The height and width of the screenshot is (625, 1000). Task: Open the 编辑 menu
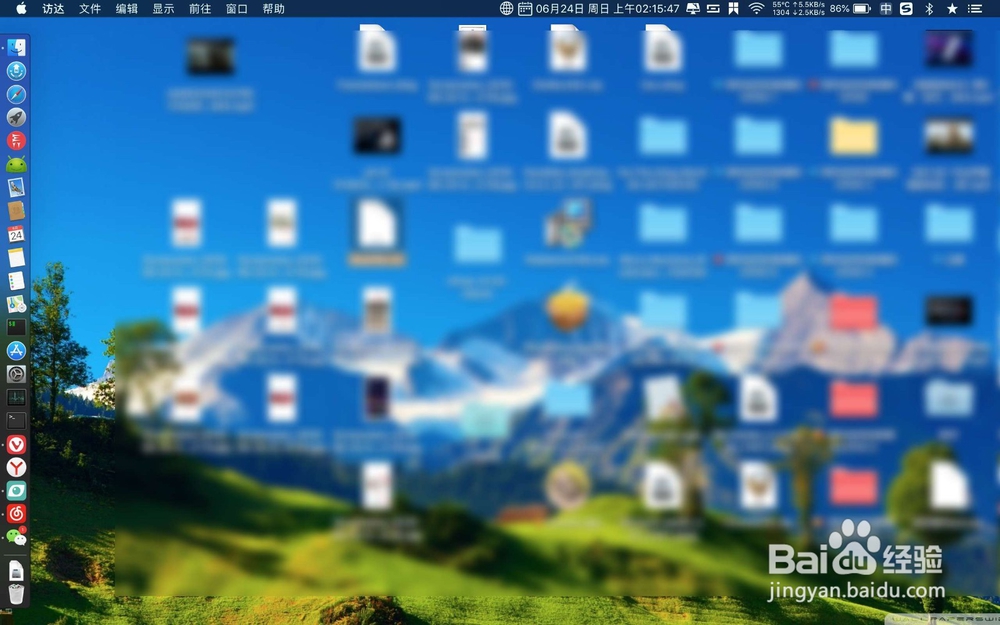tap(126, 8)
